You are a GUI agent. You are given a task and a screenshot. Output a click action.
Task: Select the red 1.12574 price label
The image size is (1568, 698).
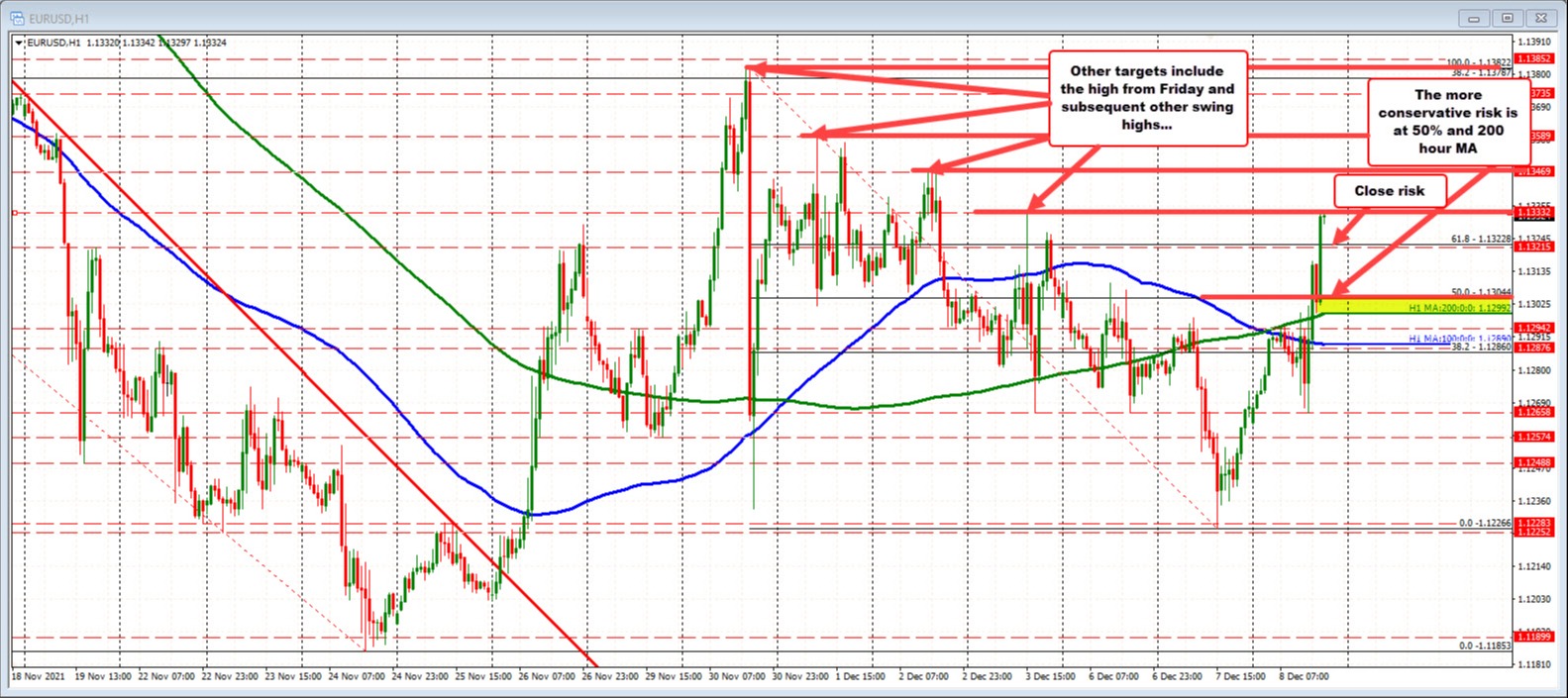coord(1534,436)
